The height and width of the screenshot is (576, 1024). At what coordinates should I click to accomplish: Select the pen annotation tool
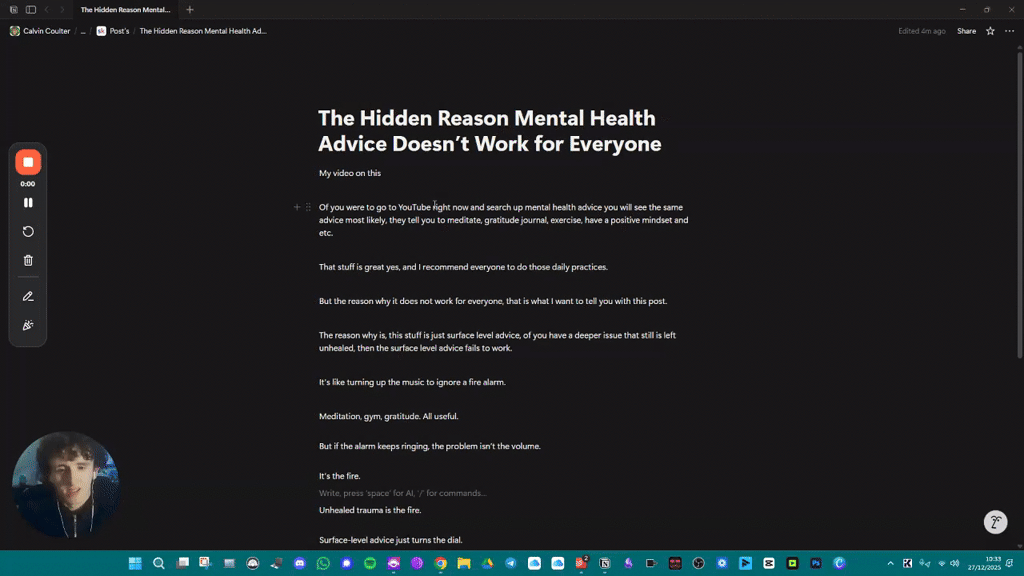tap(28, 296)
